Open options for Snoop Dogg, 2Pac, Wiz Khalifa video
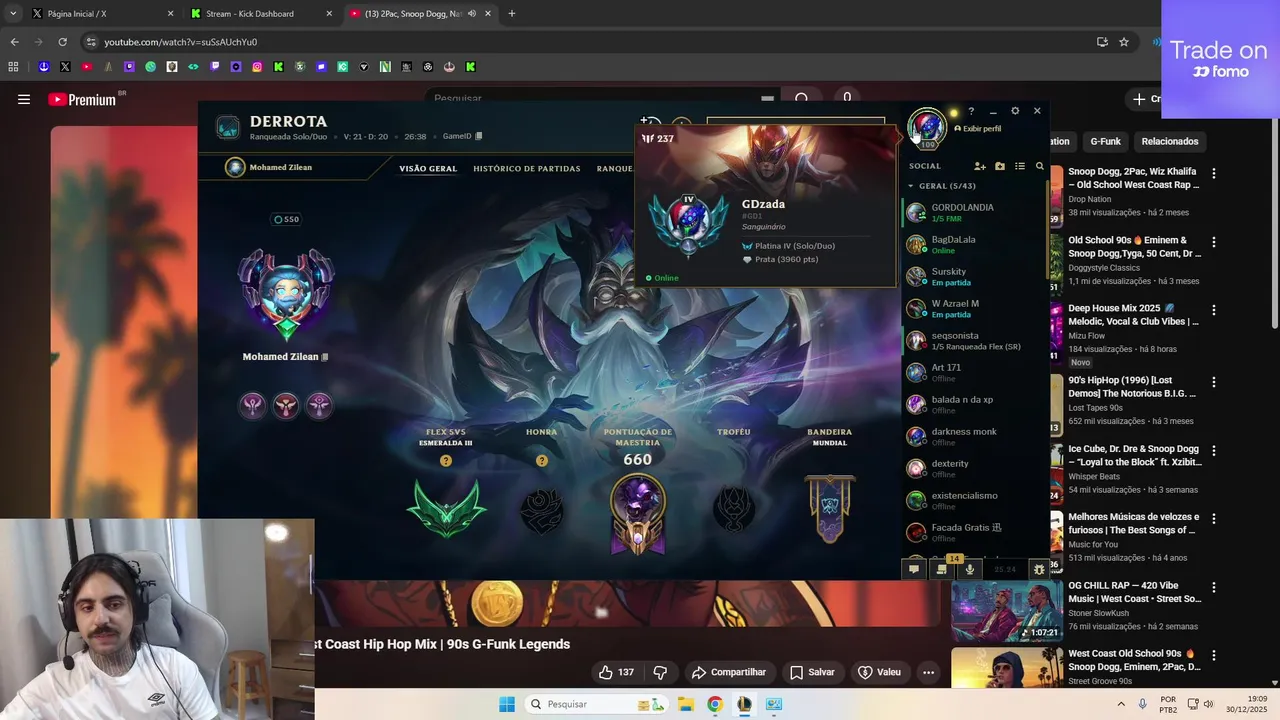 1214,173
